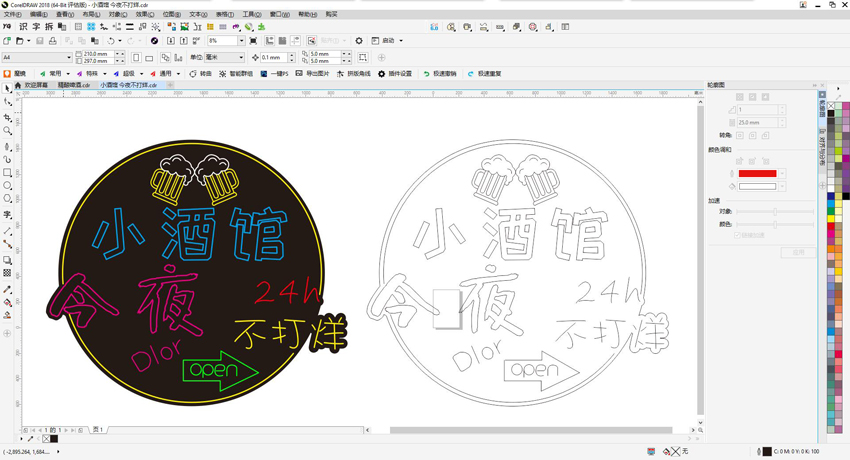The width and height of the screenshot is (850, 460).
Task: Select the Crop tool
Action: pos(7,117)
